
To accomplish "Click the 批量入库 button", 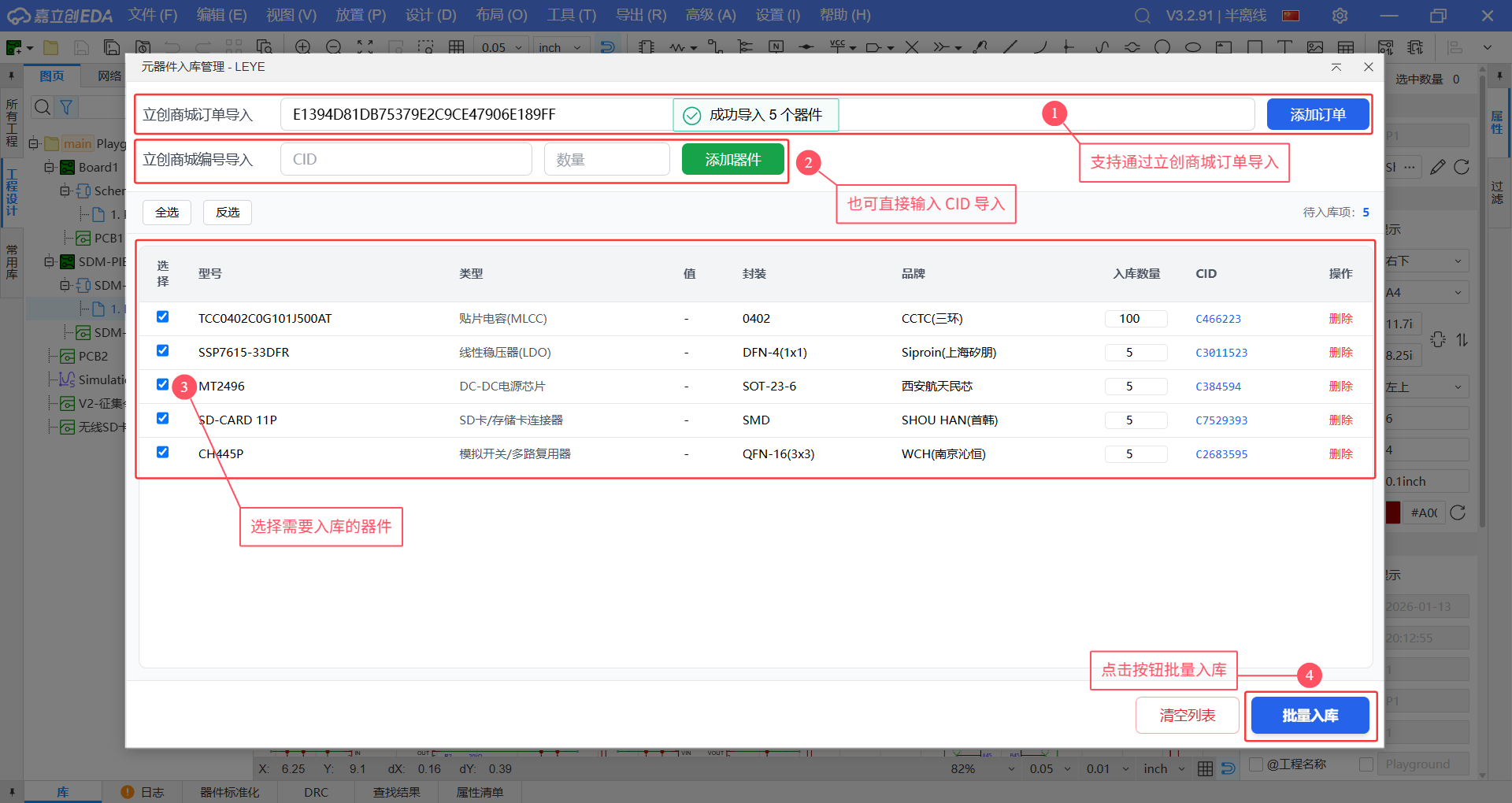I will [x=1310, y=715].
